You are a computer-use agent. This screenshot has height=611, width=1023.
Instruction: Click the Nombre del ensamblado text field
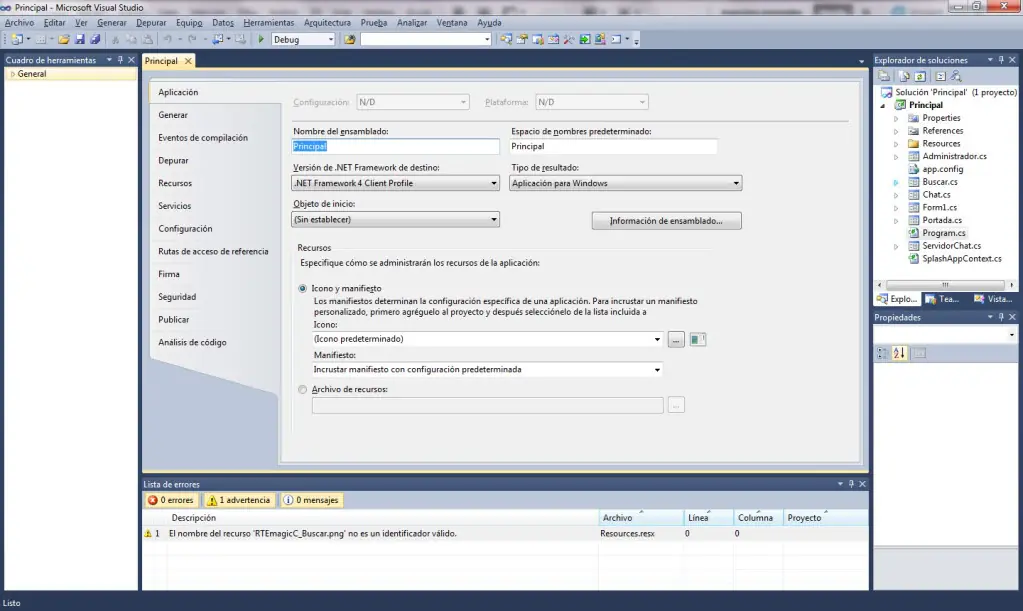(x=395, y=147)
